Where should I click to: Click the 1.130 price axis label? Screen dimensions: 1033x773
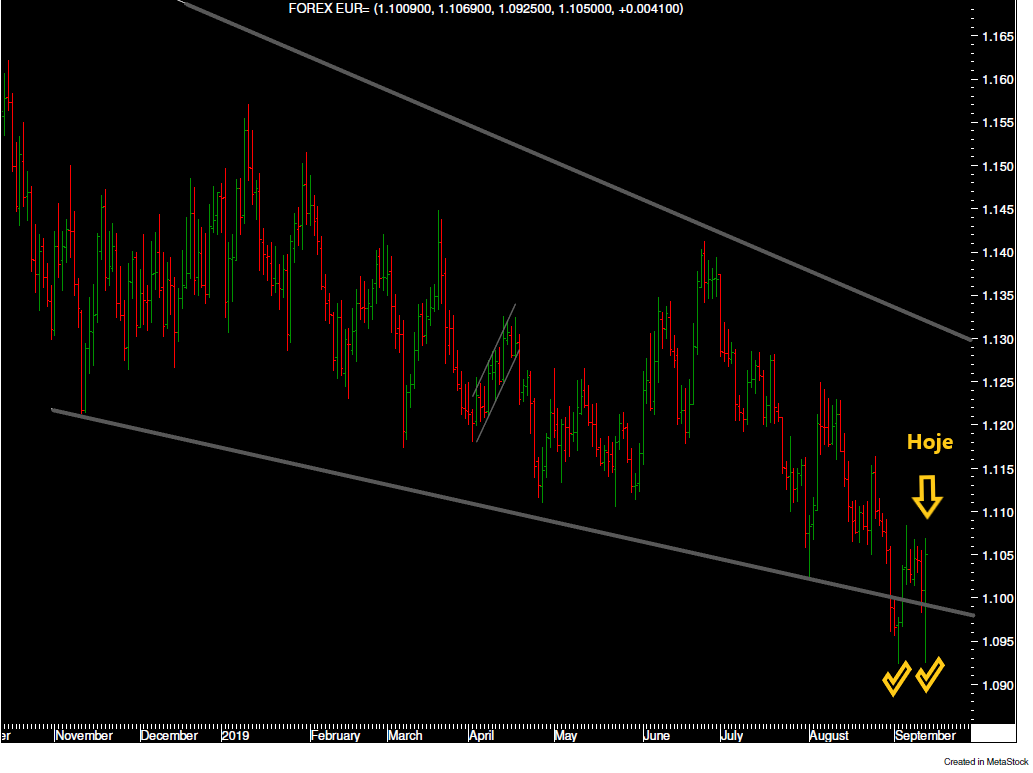click(x=998, y=339)
